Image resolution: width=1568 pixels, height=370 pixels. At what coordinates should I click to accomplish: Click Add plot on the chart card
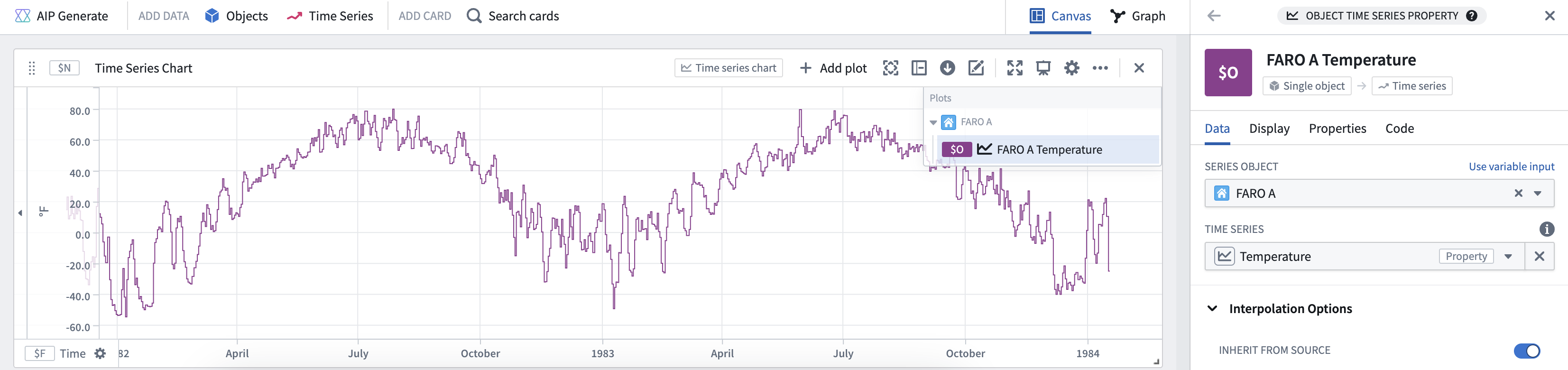tap(833, 68)
